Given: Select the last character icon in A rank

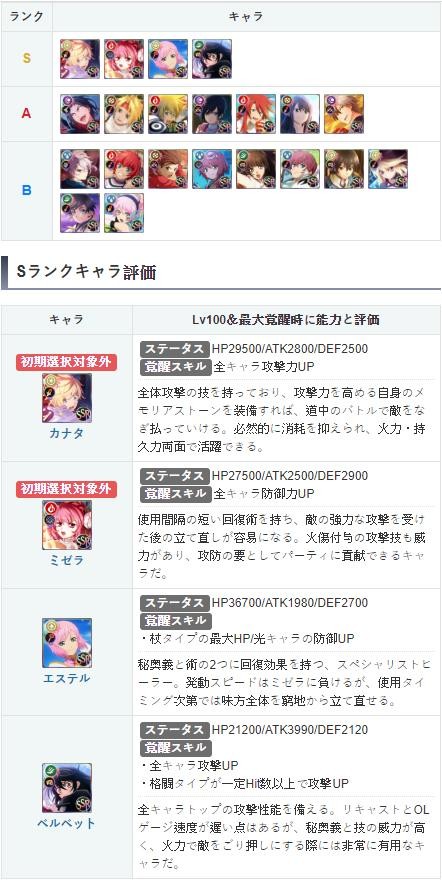Looking at the screenshot, I should [x=344, y=114].
